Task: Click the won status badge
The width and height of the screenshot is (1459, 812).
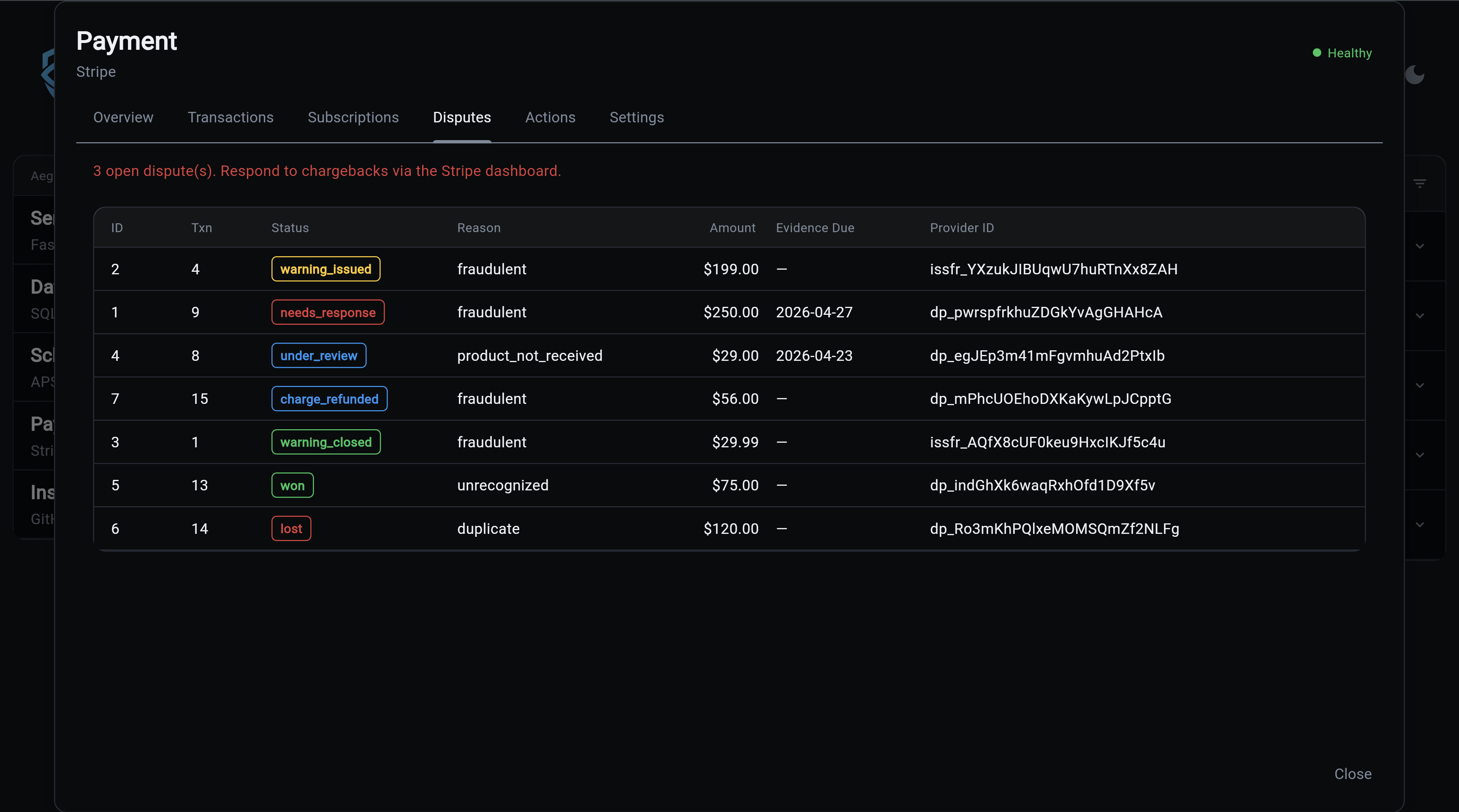Action: 292,486
